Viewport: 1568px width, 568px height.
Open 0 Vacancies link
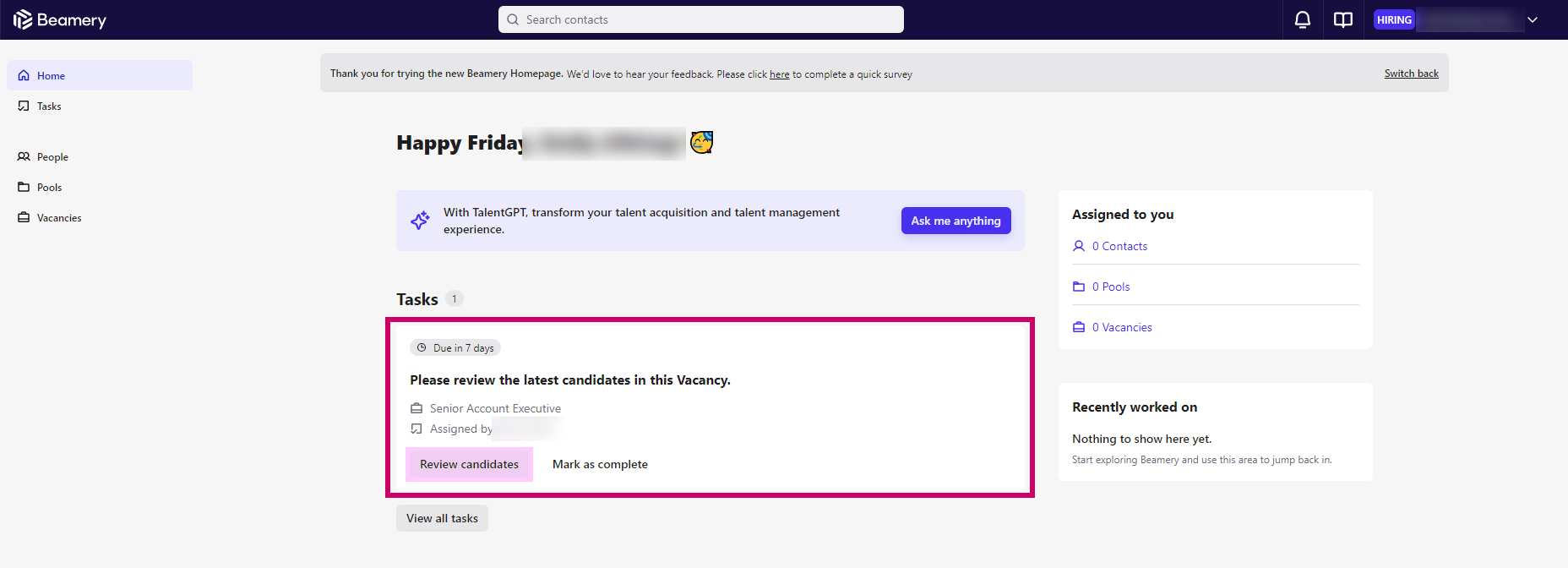(x=1122, y=327)
